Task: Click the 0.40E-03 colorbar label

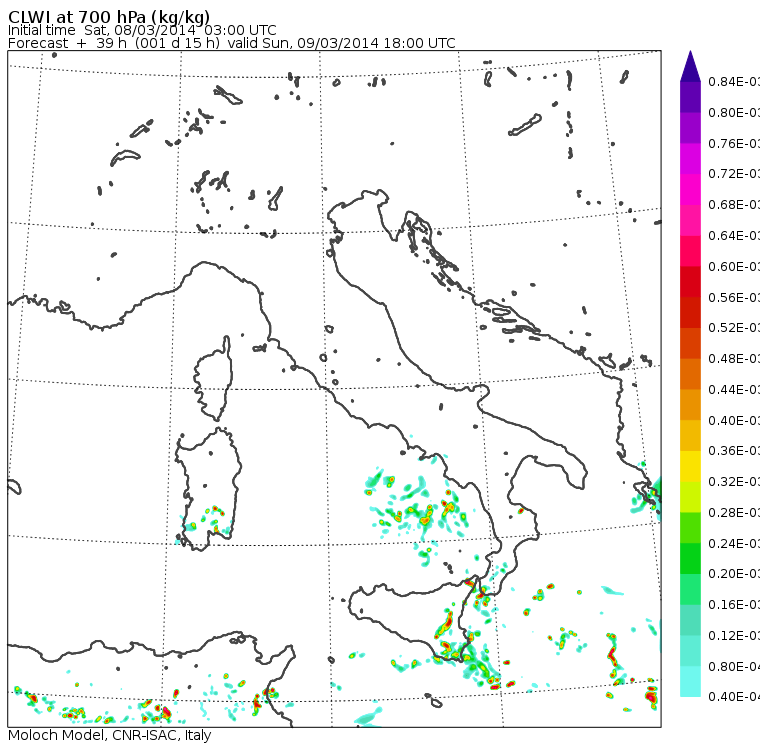Action: coord(734,421)
